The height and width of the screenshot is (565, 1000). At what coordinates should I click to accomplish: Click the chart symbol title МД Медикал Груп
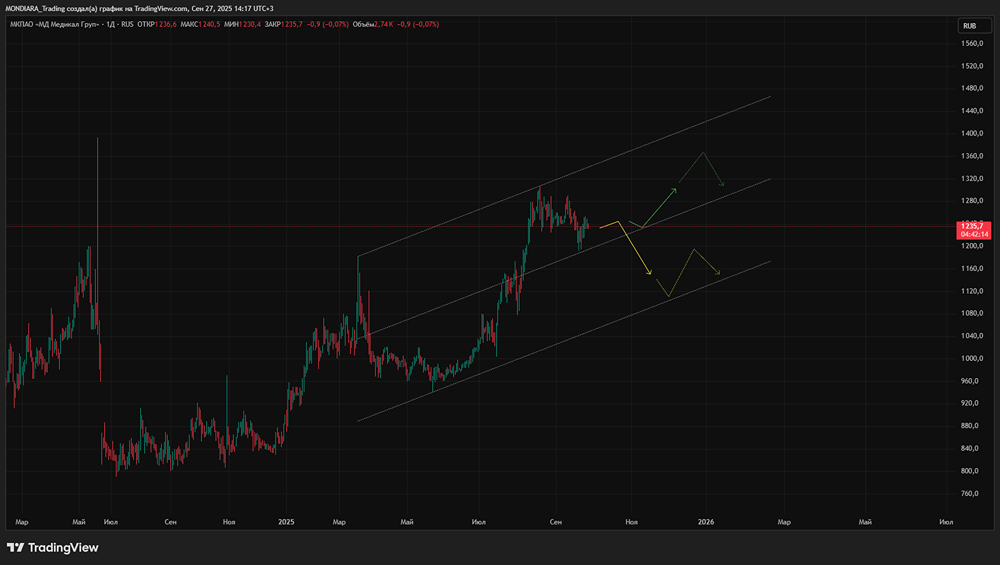pos(54,24)
